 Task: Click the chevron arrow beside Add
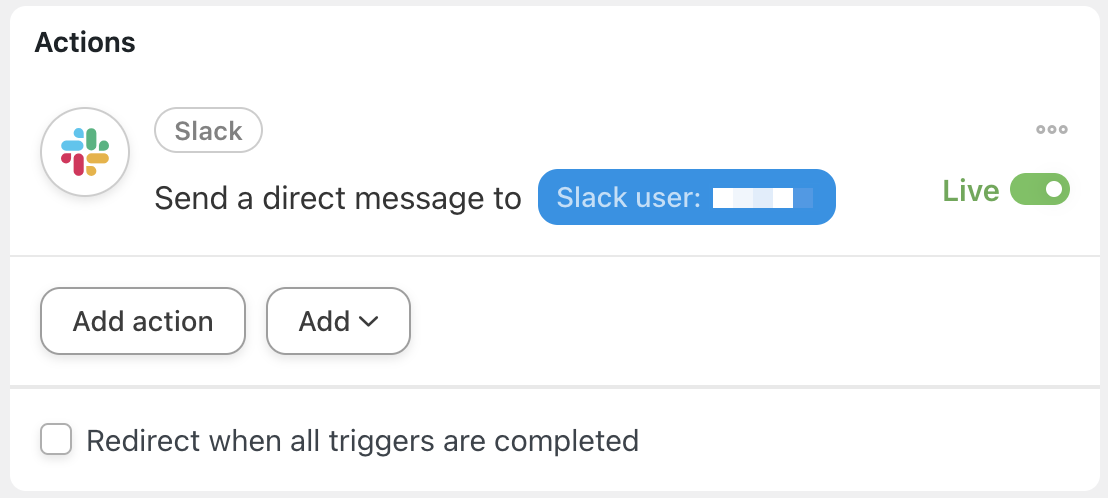point(368,322)
